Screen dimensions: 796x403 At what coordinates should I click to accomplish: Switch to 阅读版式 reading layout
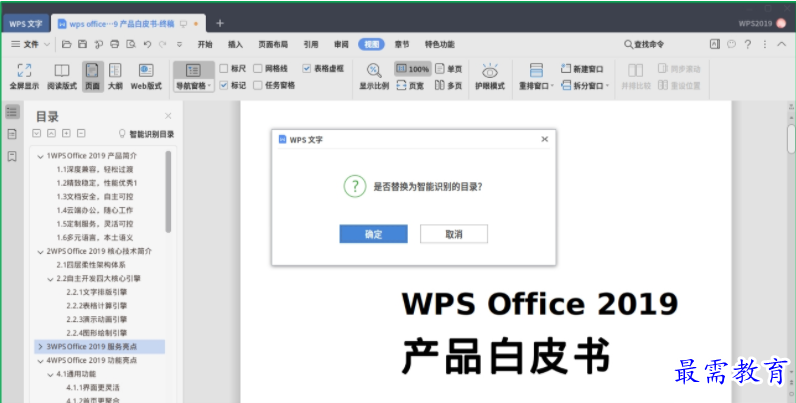point(62,77)
